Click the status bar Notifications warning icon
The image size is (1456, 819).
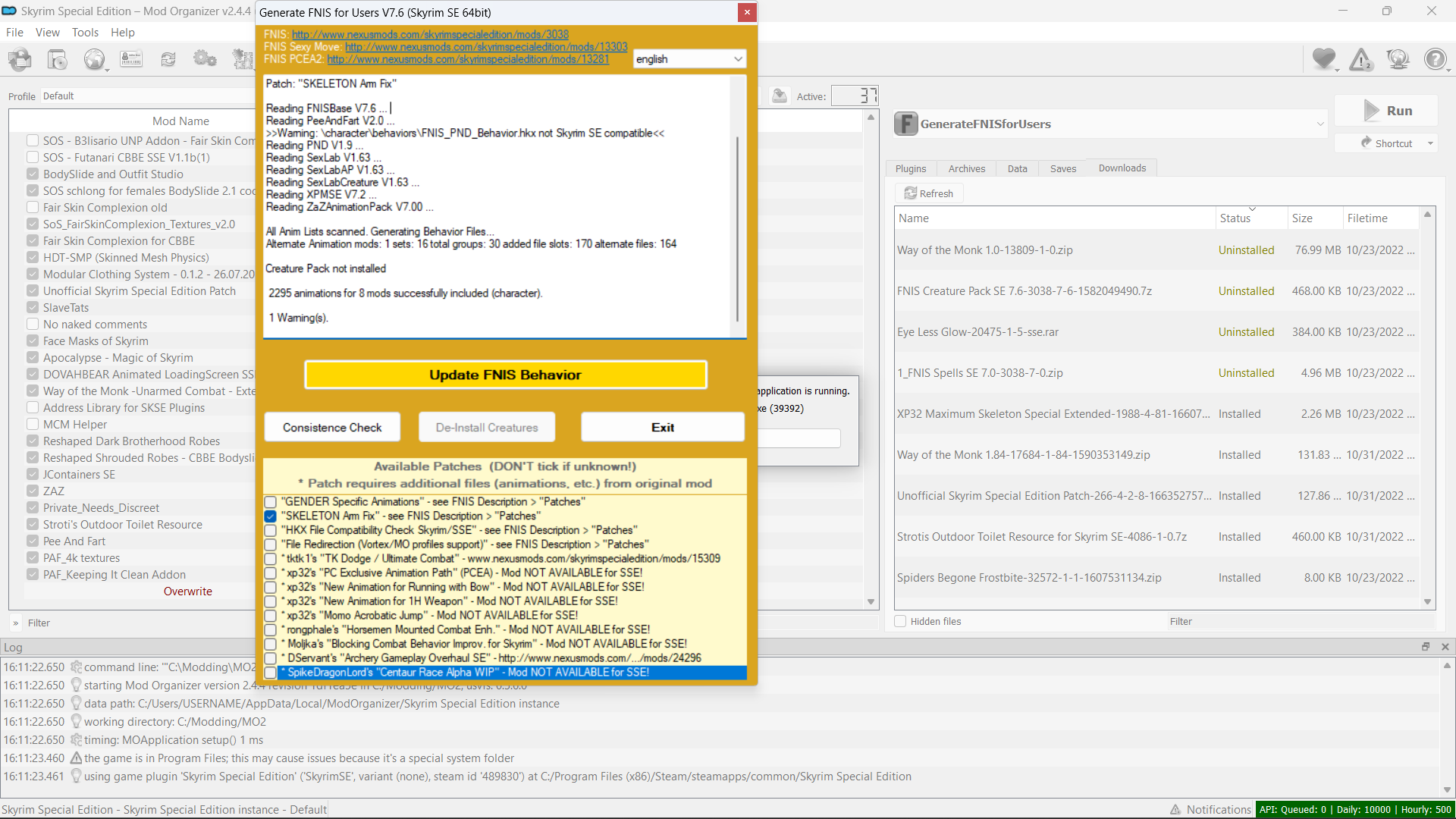(1175, 810)
